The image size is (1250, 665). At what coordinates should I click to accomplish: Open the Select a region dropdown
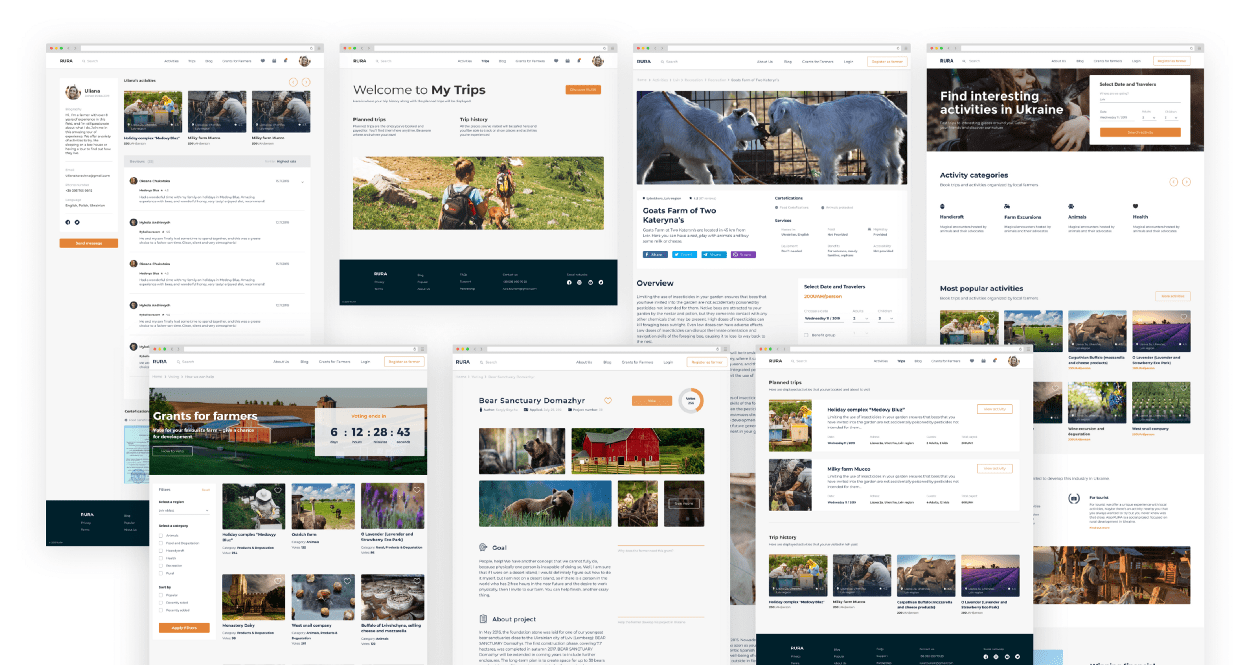tap(184, 510)
